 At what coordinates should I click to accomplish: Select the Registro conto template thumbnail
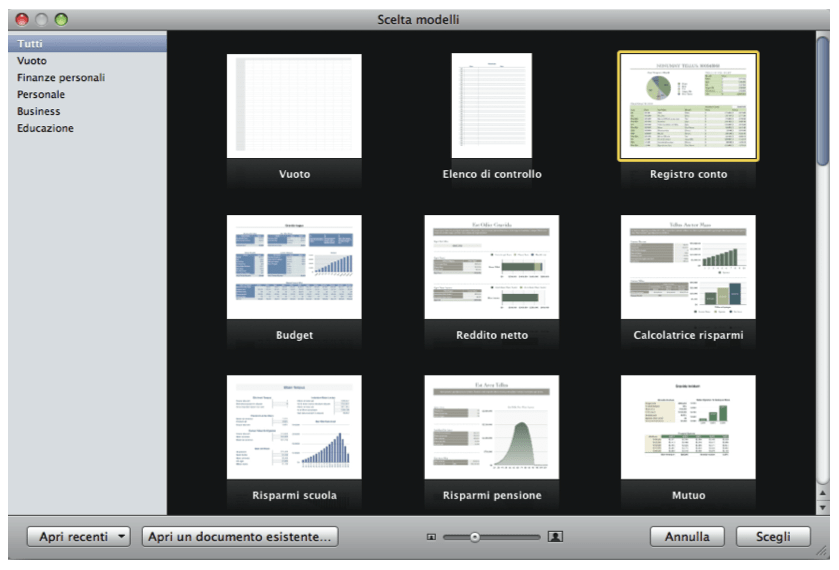[x=688, y=106]
